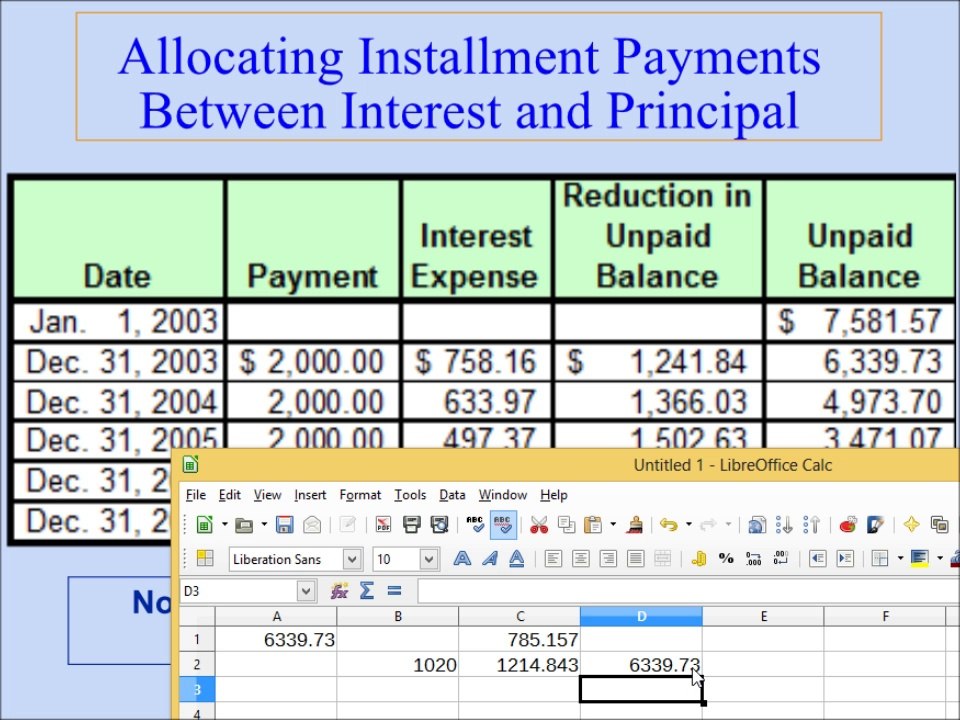The height and width of the screenshot is (720, 960).
Task: Toggle Underline formatting
Action: 517,558
